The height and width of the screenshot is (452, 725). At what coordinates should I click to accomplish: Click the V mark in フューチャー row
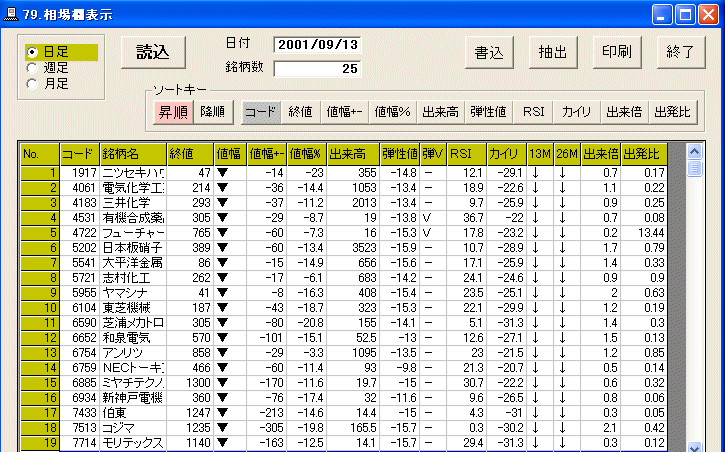pos(426,233)
